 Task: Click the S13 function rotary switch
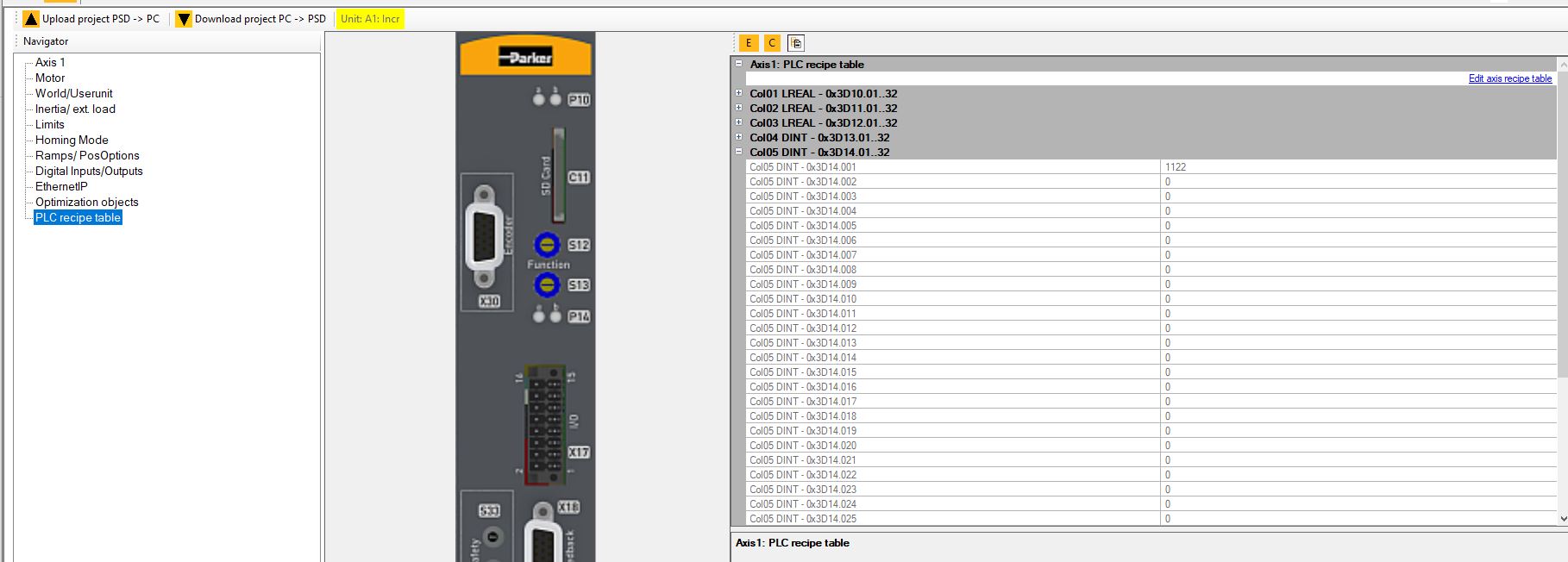point(547,284)
